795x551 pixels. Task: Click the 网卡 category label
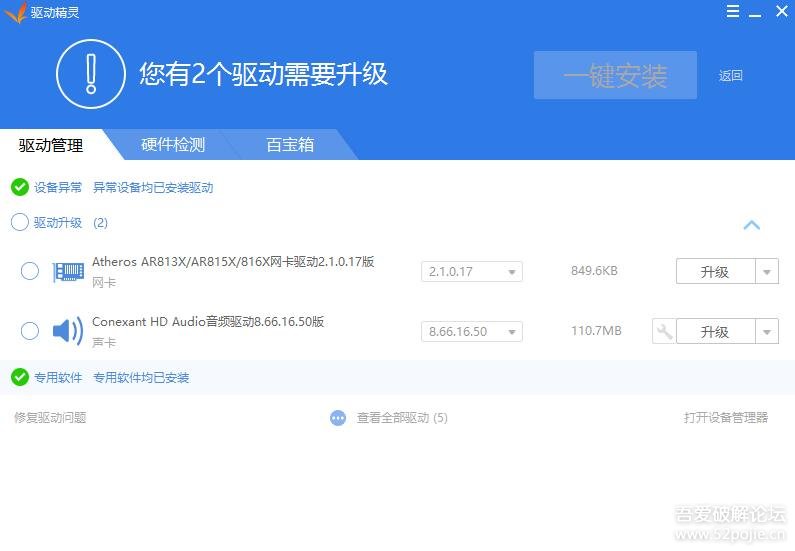pyautogui.click(x=104, y=282)
